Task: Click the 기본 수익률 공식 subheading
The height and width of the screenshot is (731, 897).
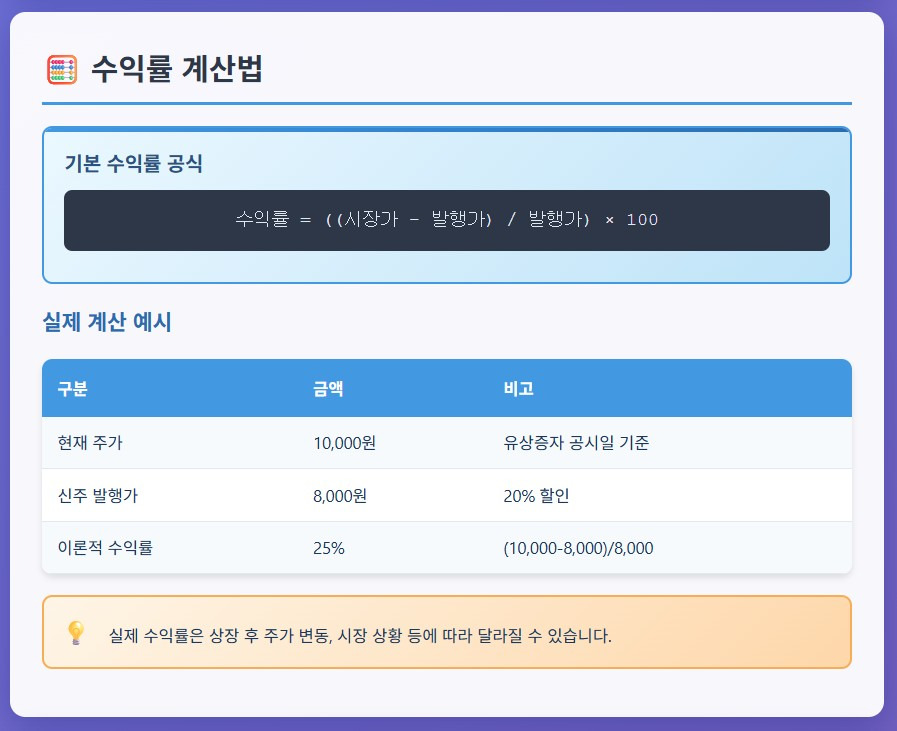Action: [133, 164]
